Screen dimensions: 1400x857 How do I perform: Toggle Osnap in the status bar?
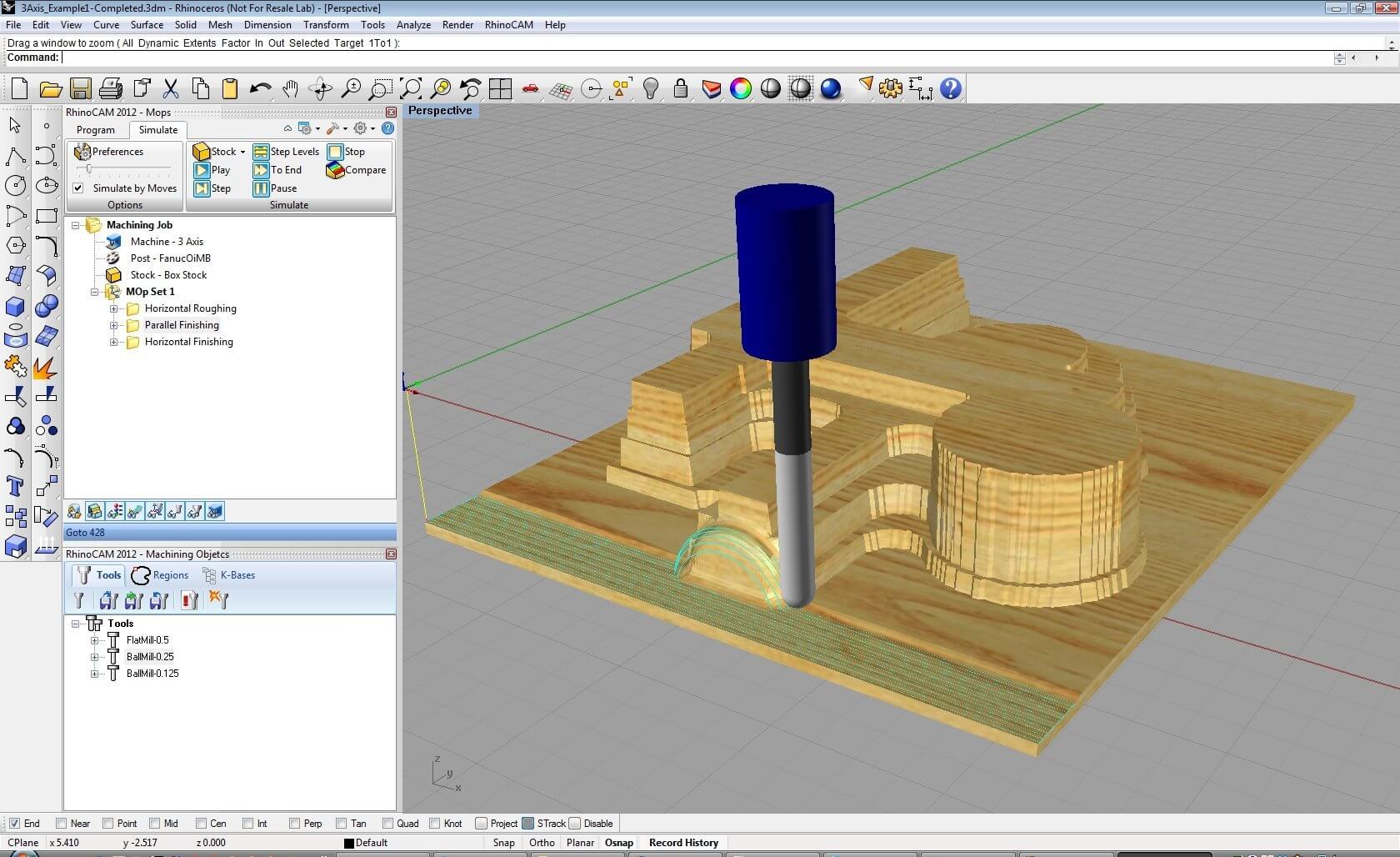pos(618,843)
